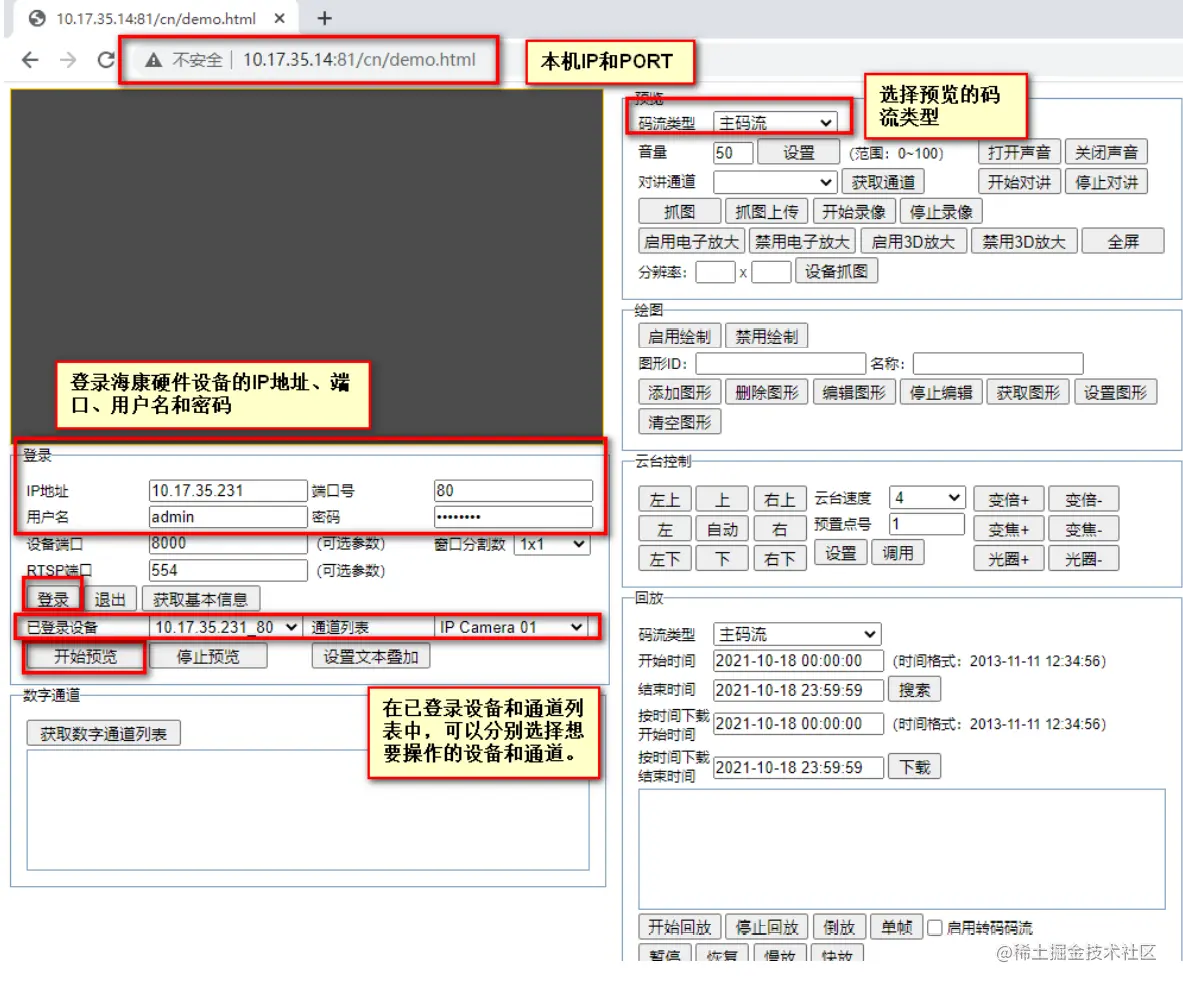Screen dimensions: 1183x989
Task: Open preview 码流类型 dropdown
Action: click(774, 122)
